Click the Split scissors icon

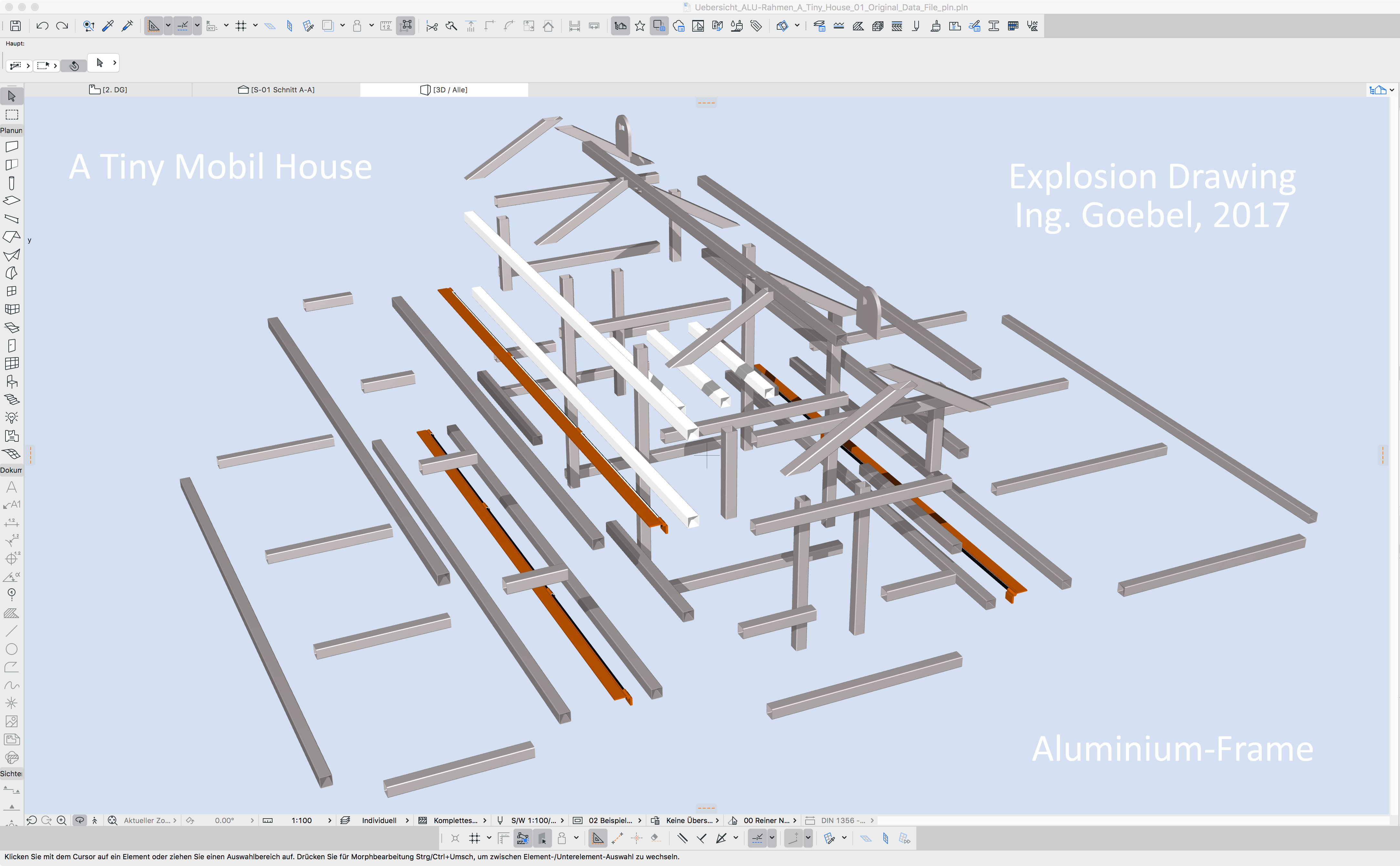432,26
